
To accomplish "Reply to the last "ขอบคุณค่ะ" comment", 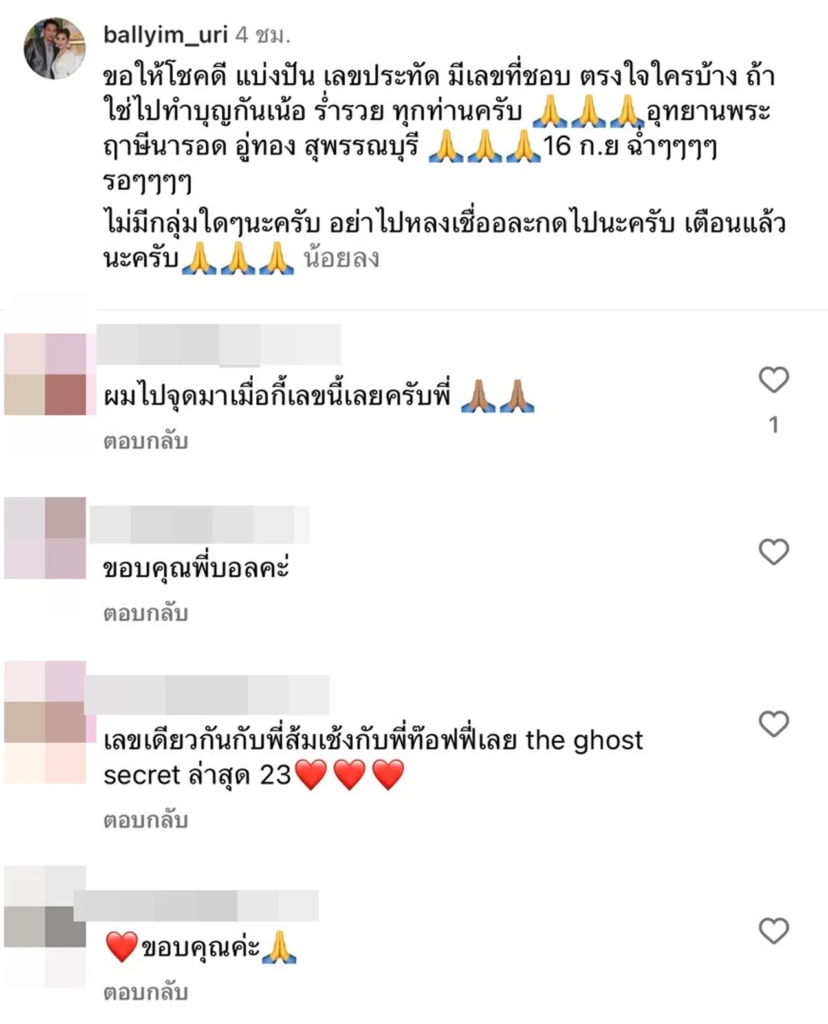I will [146, 992].
